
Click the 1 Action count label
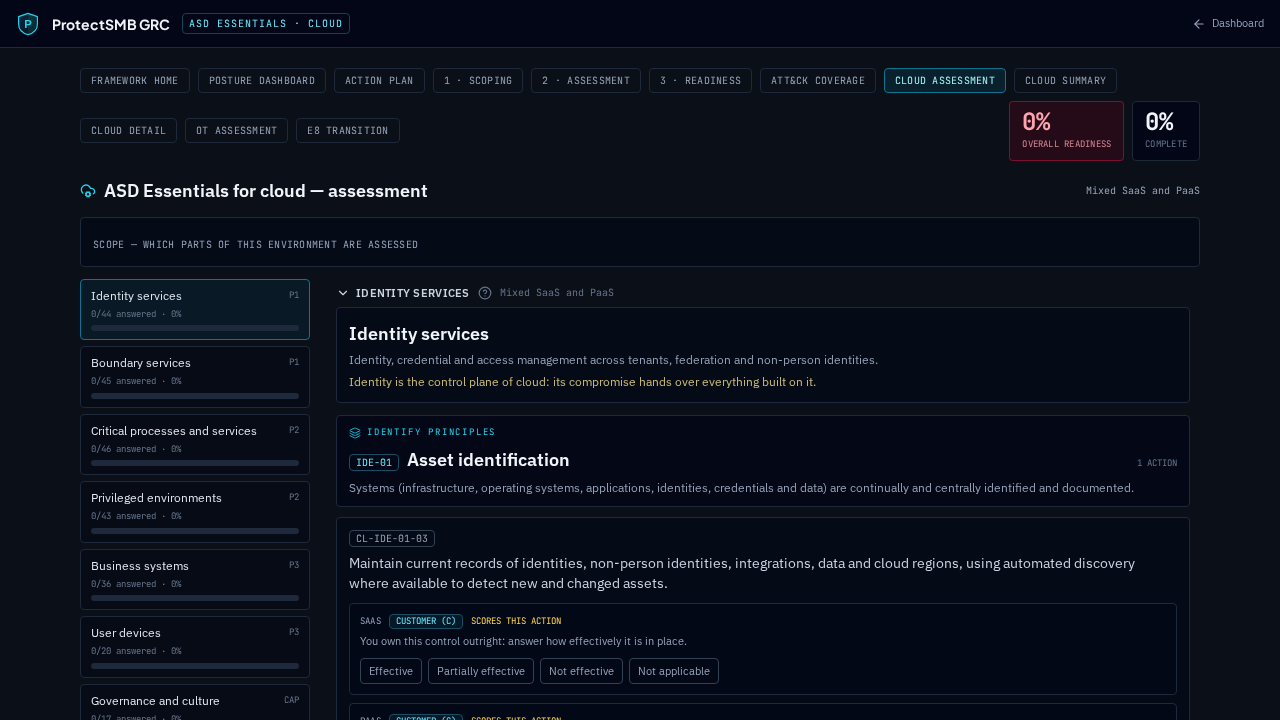(1157, 463)
